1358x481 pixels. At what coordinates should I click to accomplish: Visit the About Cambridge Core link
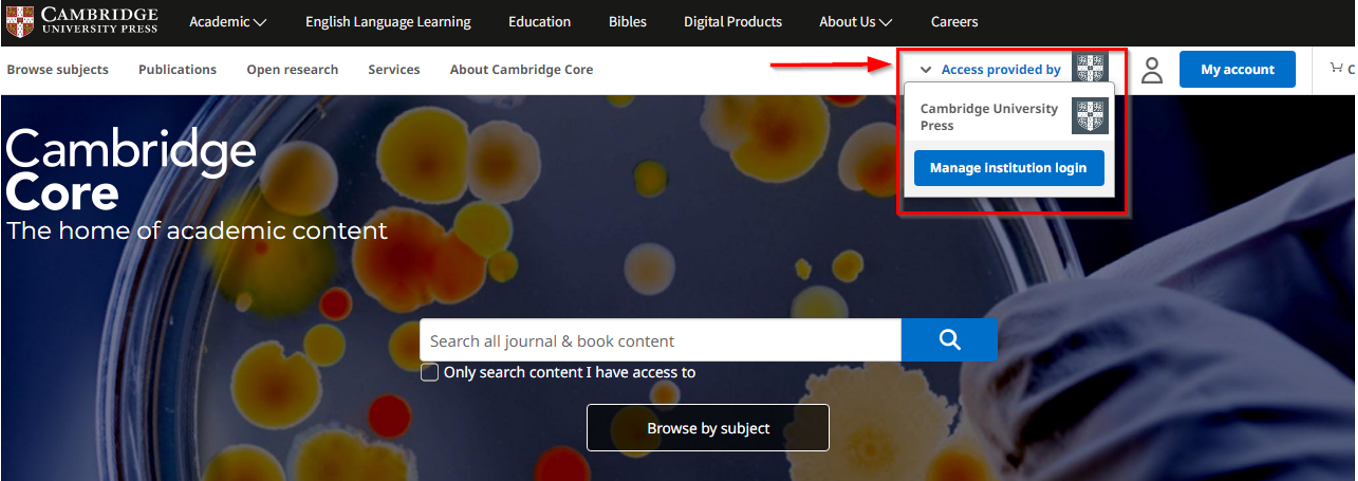click(521, 70)
